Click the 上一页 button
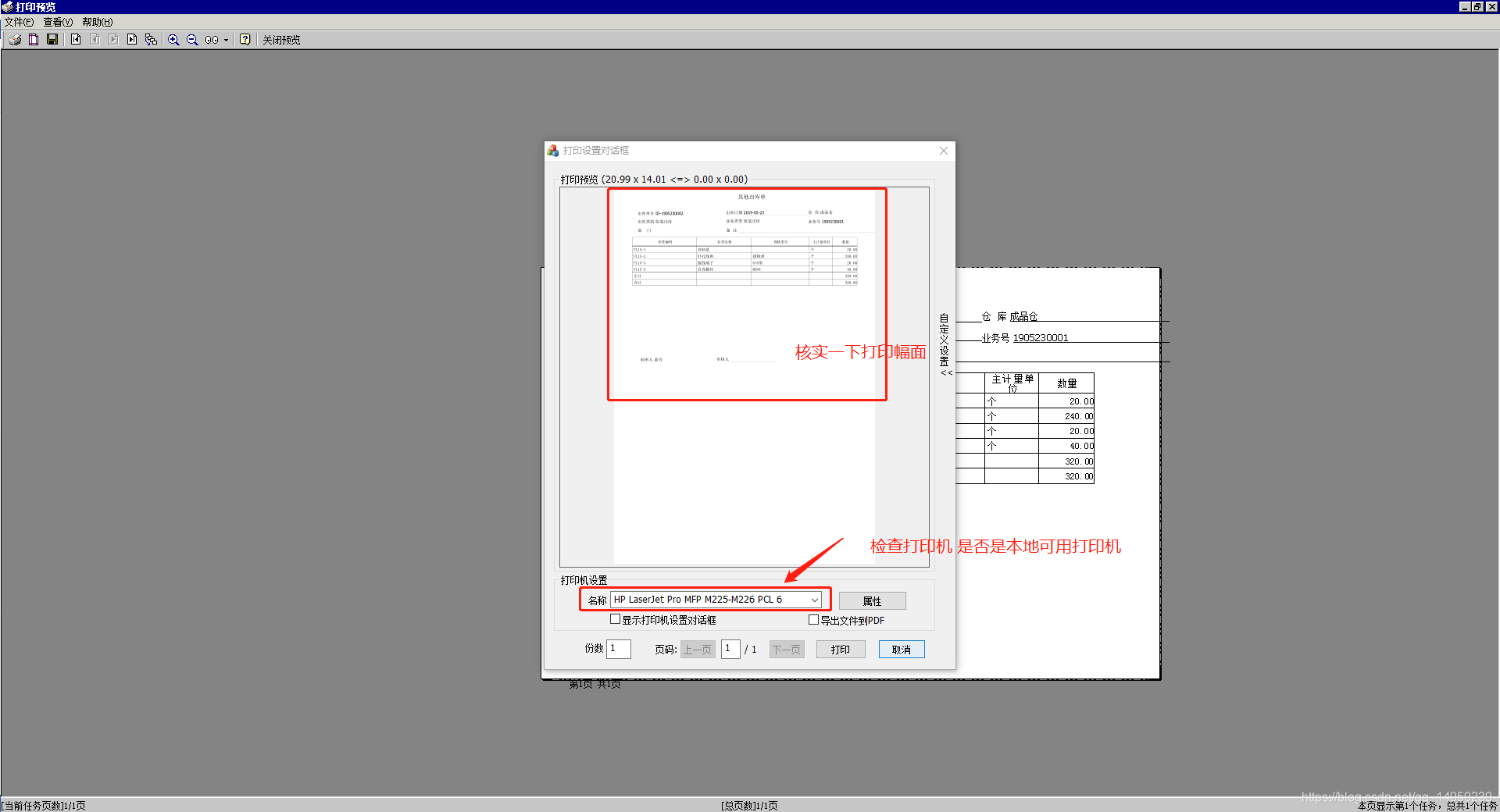The width and height of the screenshot is (1500, 812). click(698, 650)
